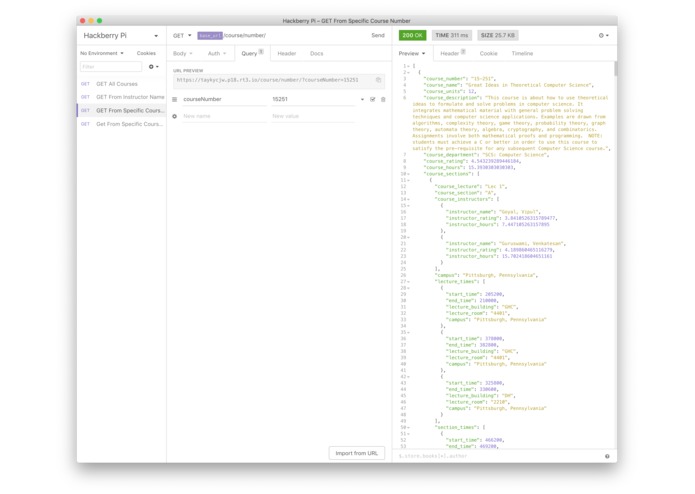Viewport: 695px width, 494px height.
Task: Collapse course_instructors at line 14
Action: [408, 199]
